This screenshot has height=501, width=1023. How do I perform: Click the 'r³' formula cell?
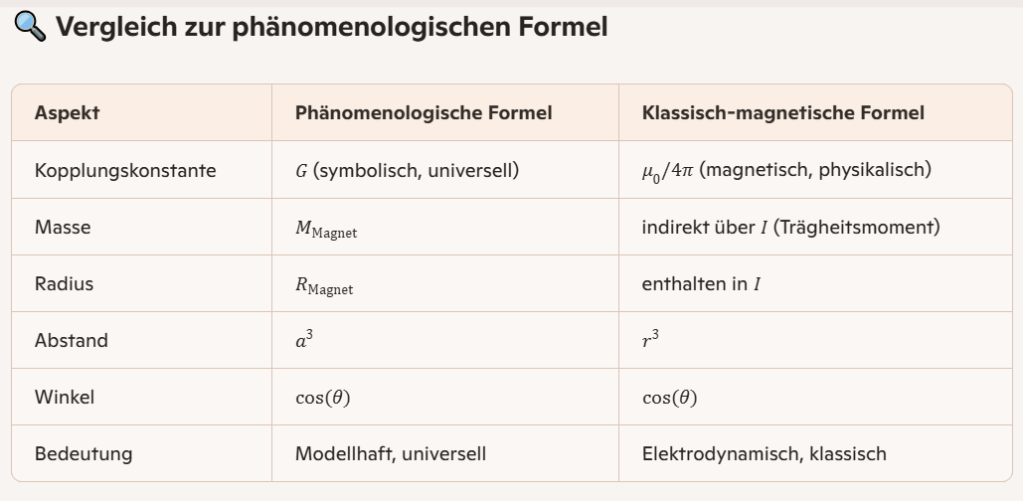coord(651,340)
